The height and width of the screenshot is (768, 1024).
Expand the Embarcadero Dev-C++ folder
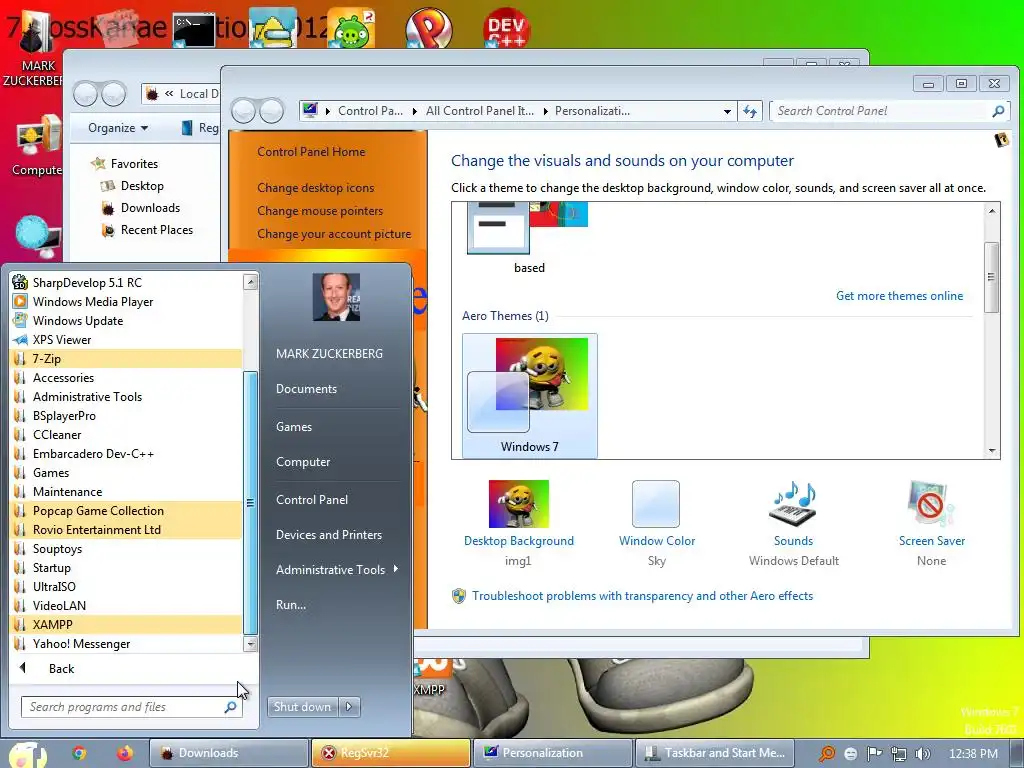pyautogui.click(x=127, y=453)
